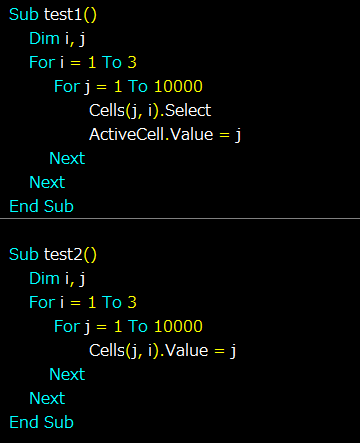
Task: Click Sub keyword before test2
Action: [24, 255]
